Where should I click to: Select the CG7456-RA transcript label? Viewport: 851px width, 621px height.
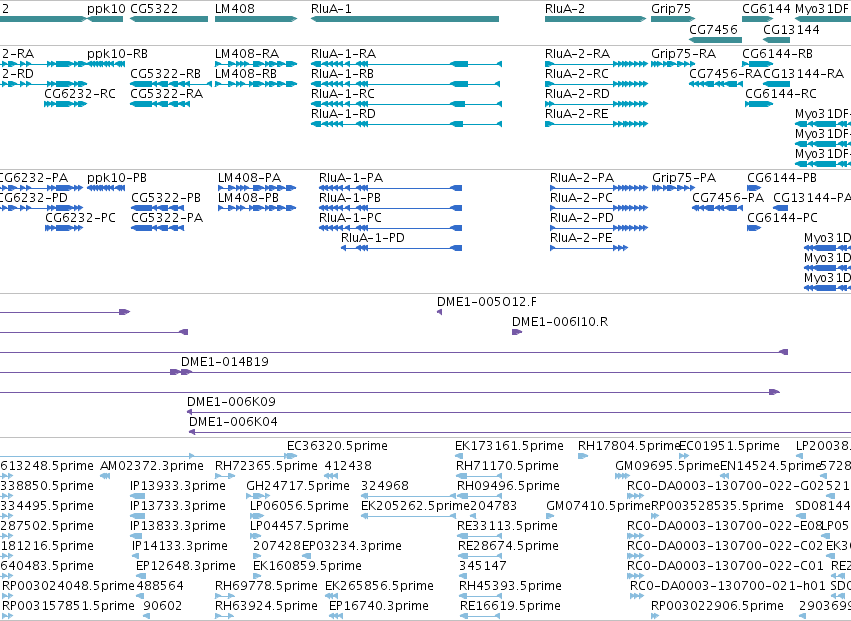point(726,74)
